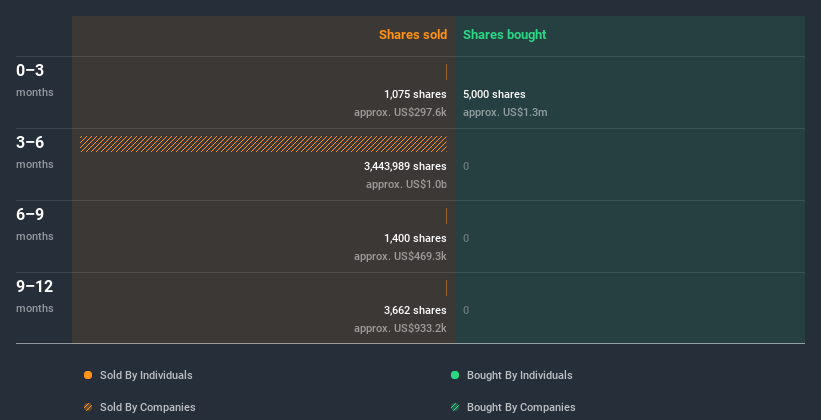The height and width of the screenshot is (420, 821).
Task: Click the orange Sold By Individuals legend dot
Action: 88,375
